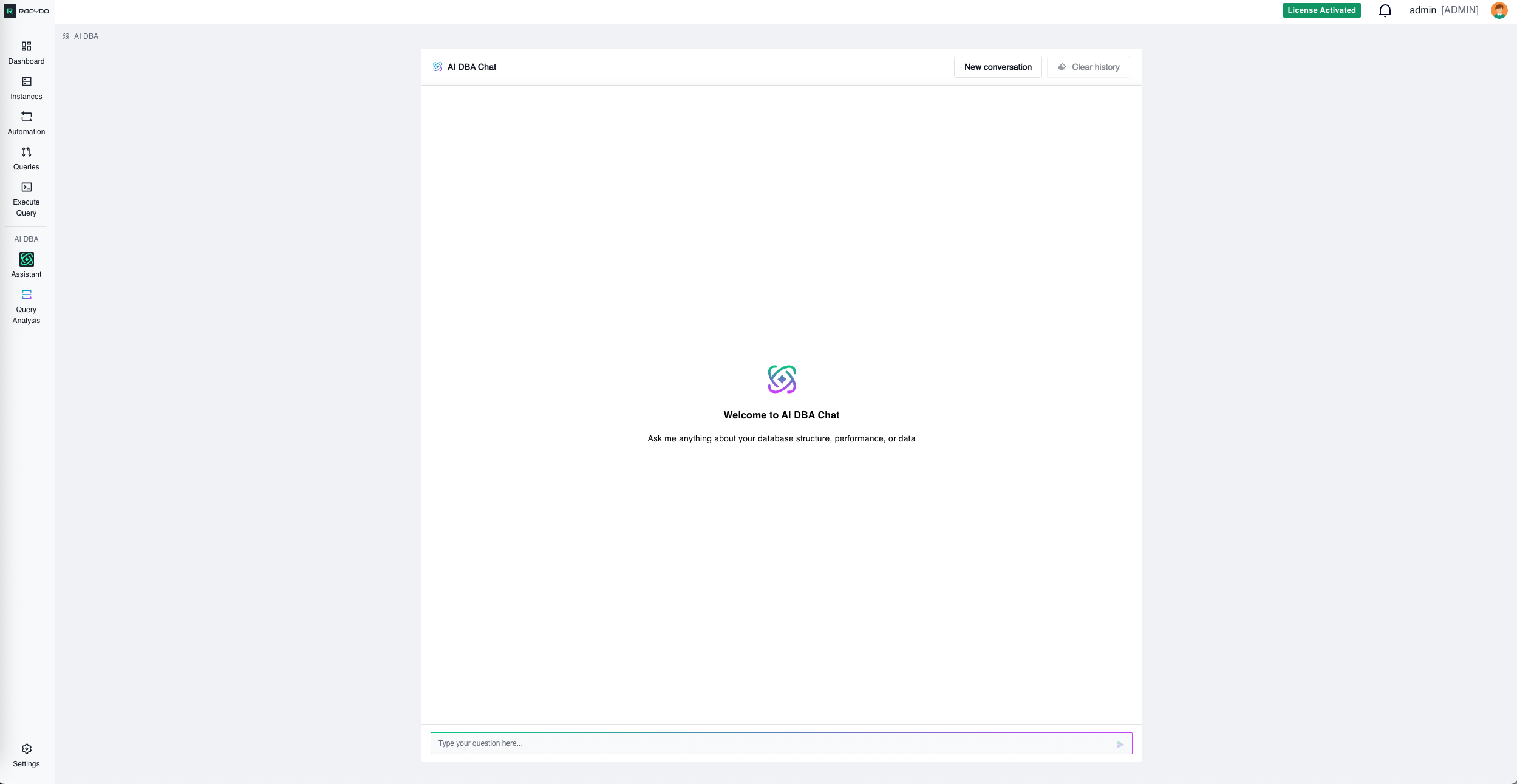Click the send message arrow
The height and width of the screenshot is (784, 1517).
1120,743
